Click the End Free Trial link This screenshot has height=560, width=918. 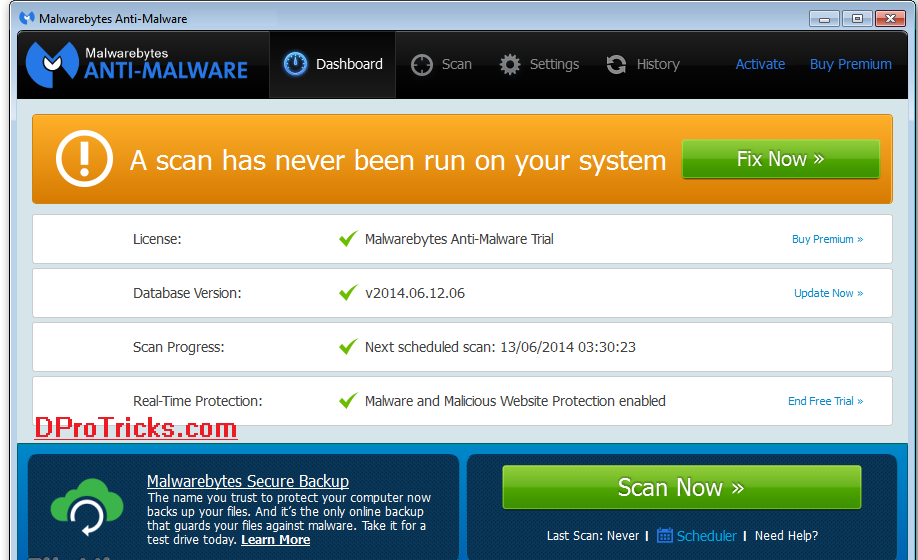point(825,401)
